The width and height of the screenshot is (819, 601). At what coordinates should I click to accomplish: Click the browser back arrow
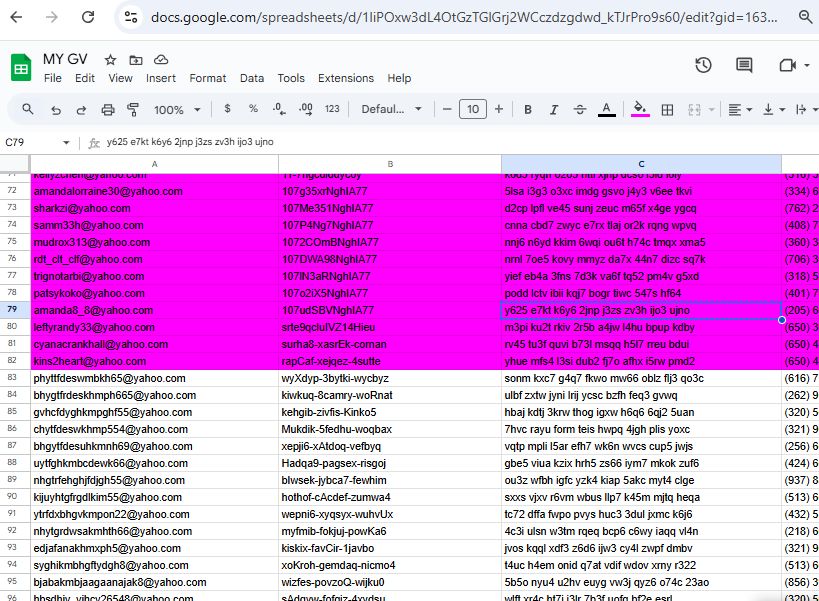(16, 17)
